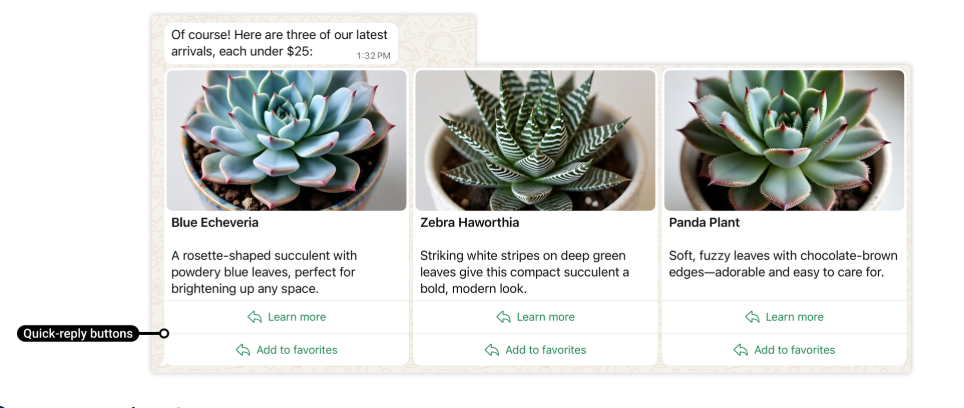This screenshot has width=964, height=408.
Task: Click the reply arrow icon on Panda Plant's Add to favorites
Action: (740, 350)
